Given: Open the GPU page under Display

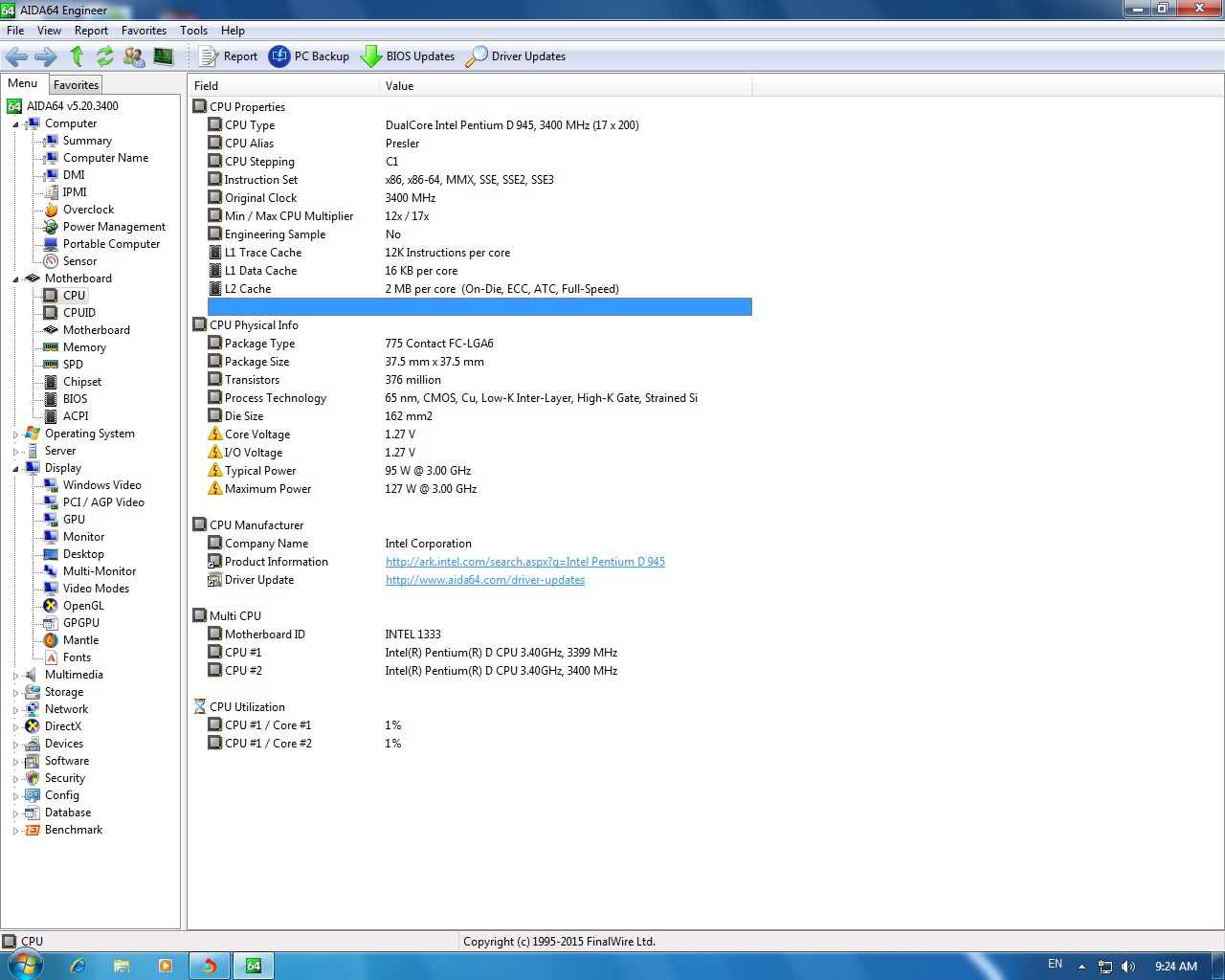Looking at the screenshot, I should [74, 520].
